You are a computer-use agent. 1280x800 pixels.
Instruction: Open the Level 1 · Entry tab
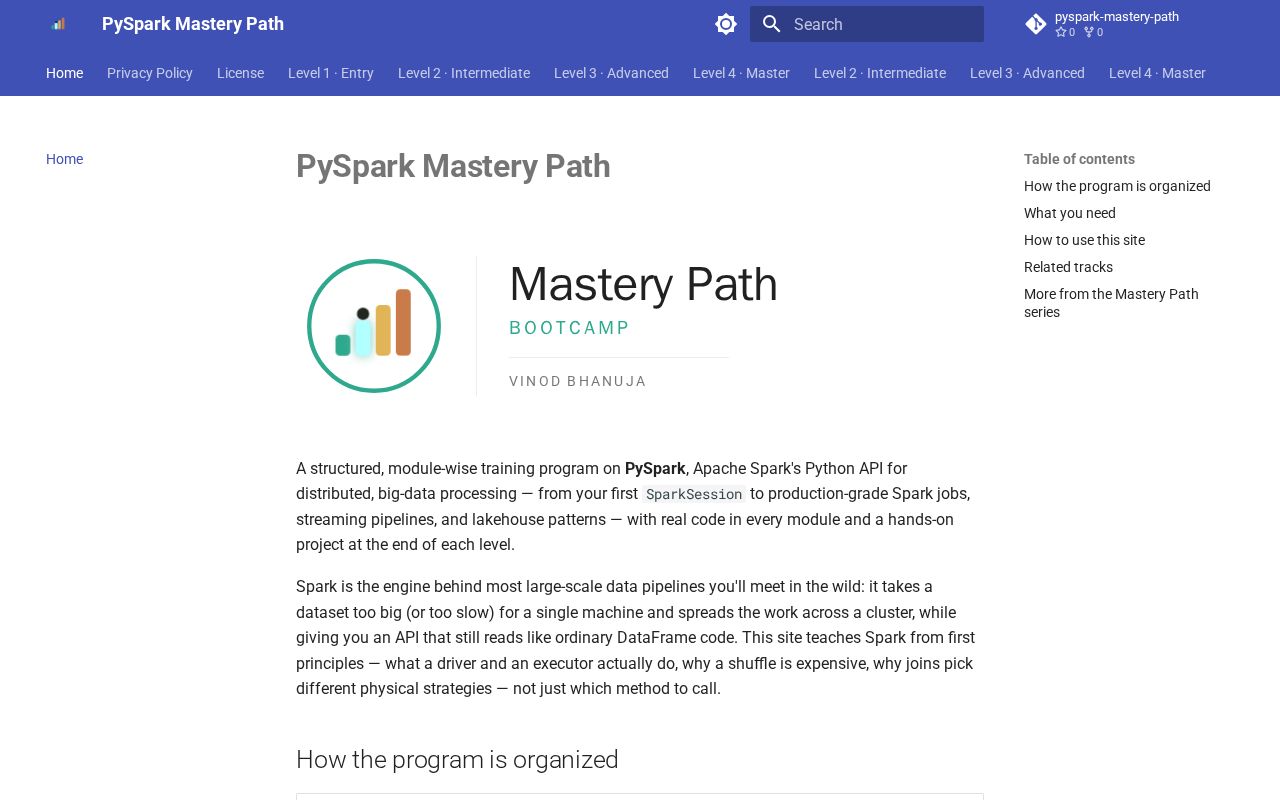[331, 73]
